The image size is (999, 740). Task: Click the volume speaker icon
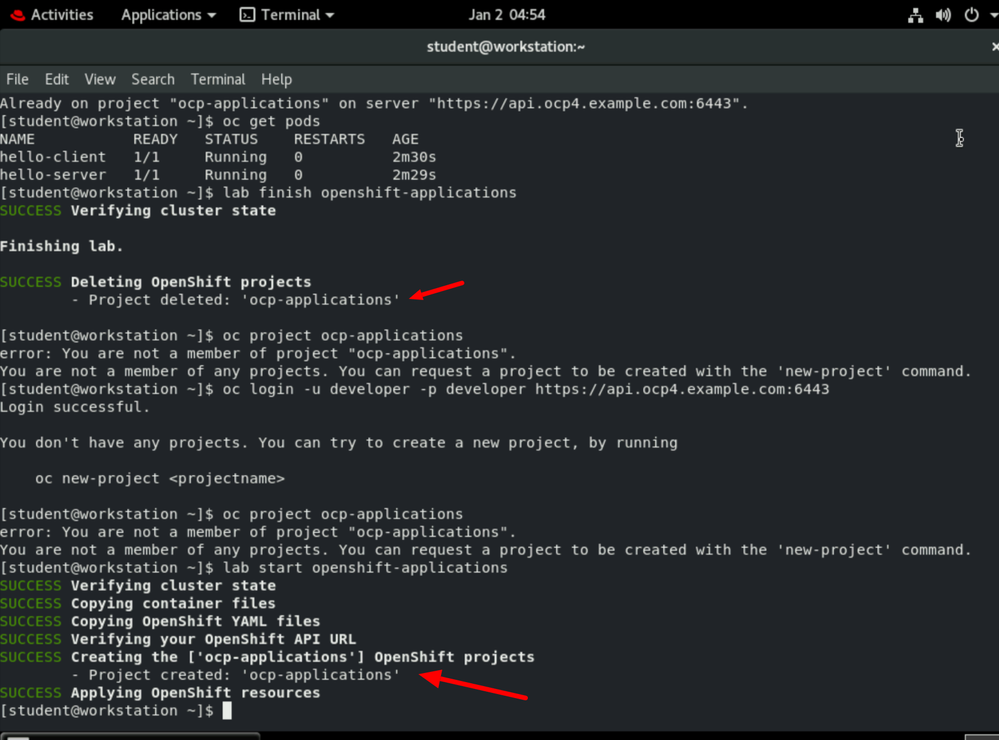click(x=943, y=15)
